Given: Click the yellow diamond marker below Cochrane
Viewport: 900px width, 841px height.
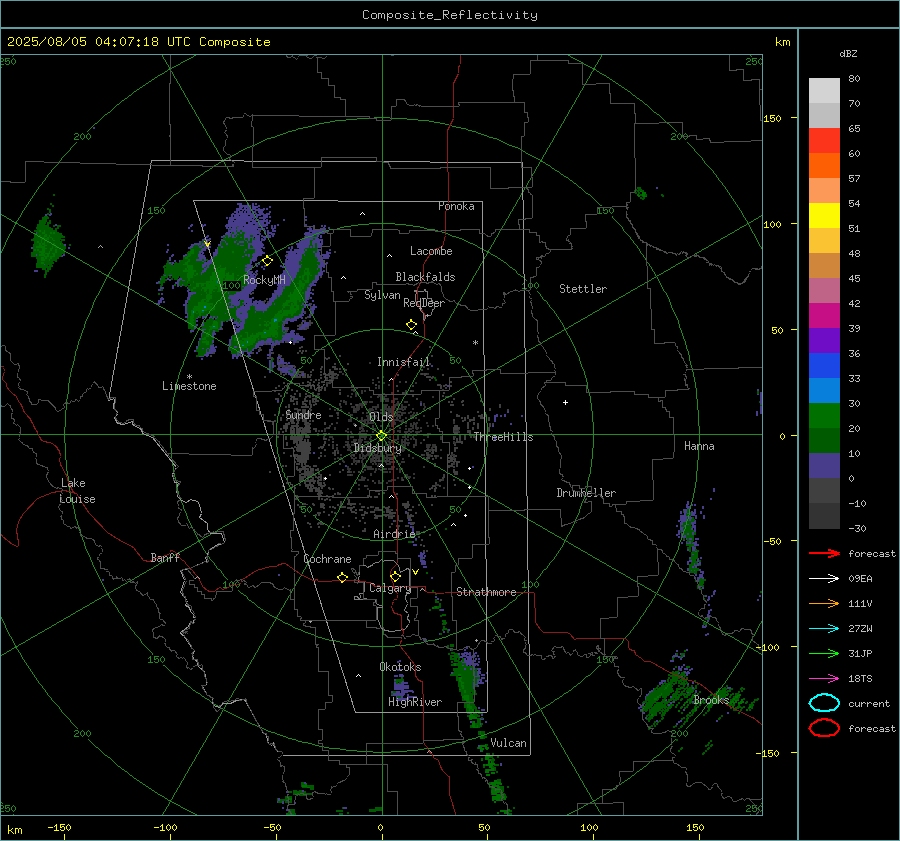Looking at the screenshot, I should point(343,577).
